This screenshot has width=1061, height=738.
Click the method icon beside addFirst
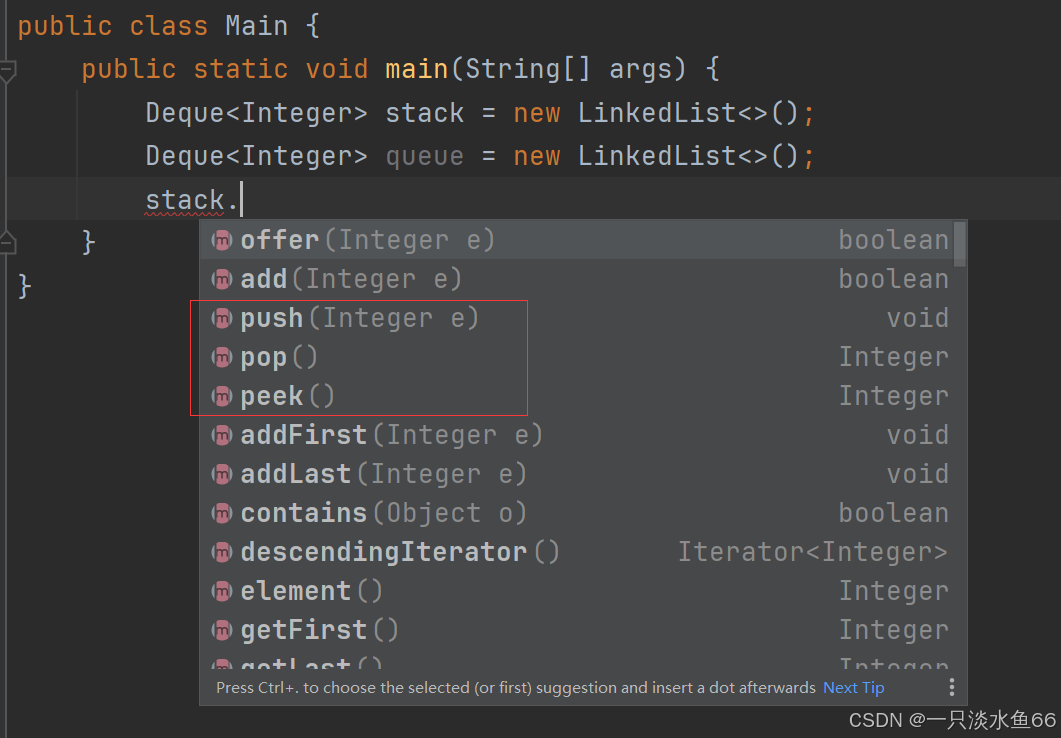point(222,435)
